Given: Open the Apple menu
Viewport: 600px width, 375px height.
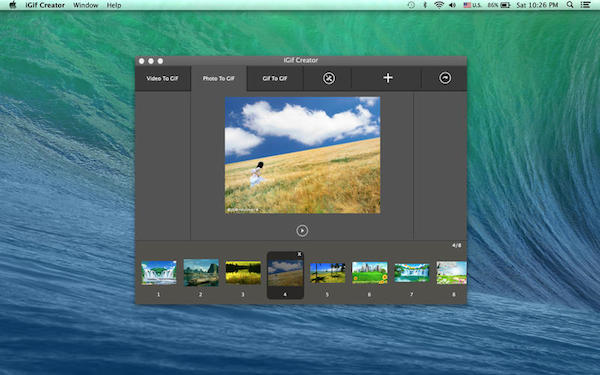Looking at the screenshot, I should click(13, 5).
